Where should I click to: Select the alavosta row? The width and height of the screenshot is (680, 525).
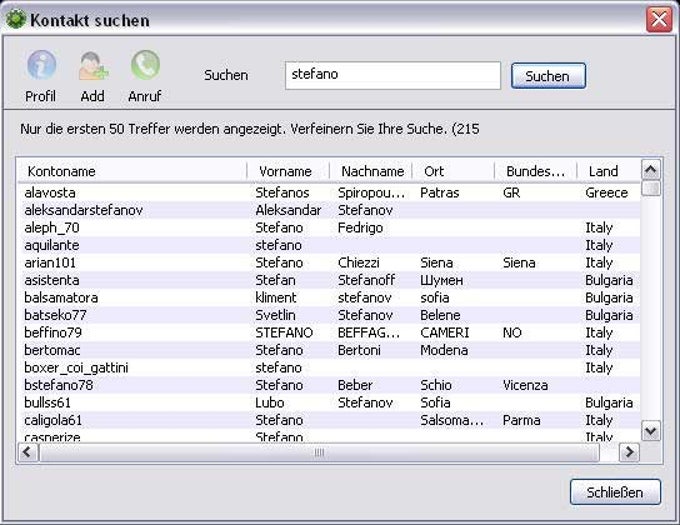click(x=329, y=193)
